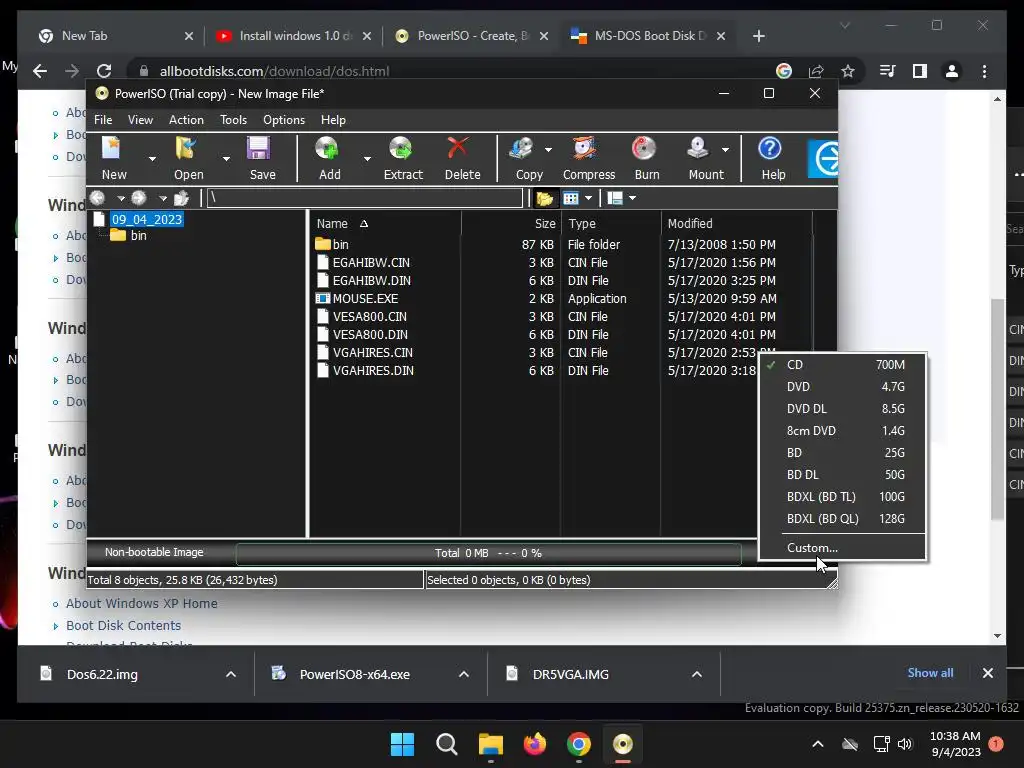Click the up one level folder icon

pos(182,198)
